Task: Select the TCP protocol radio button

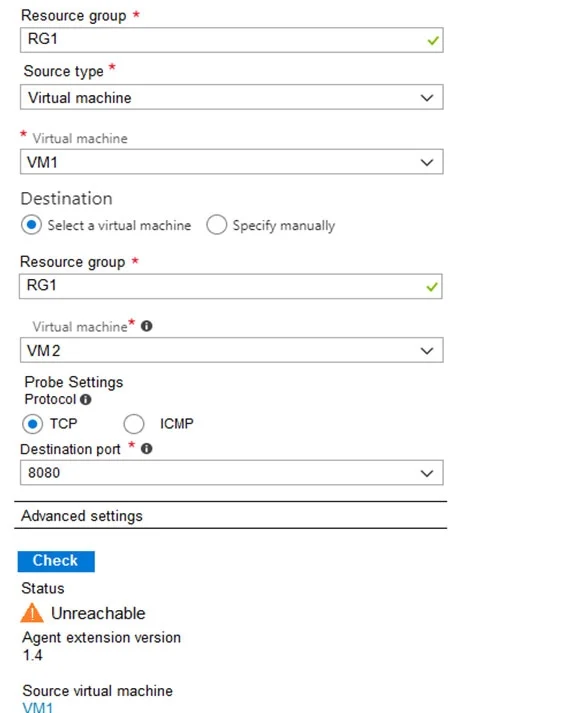Action: point(32,424)
